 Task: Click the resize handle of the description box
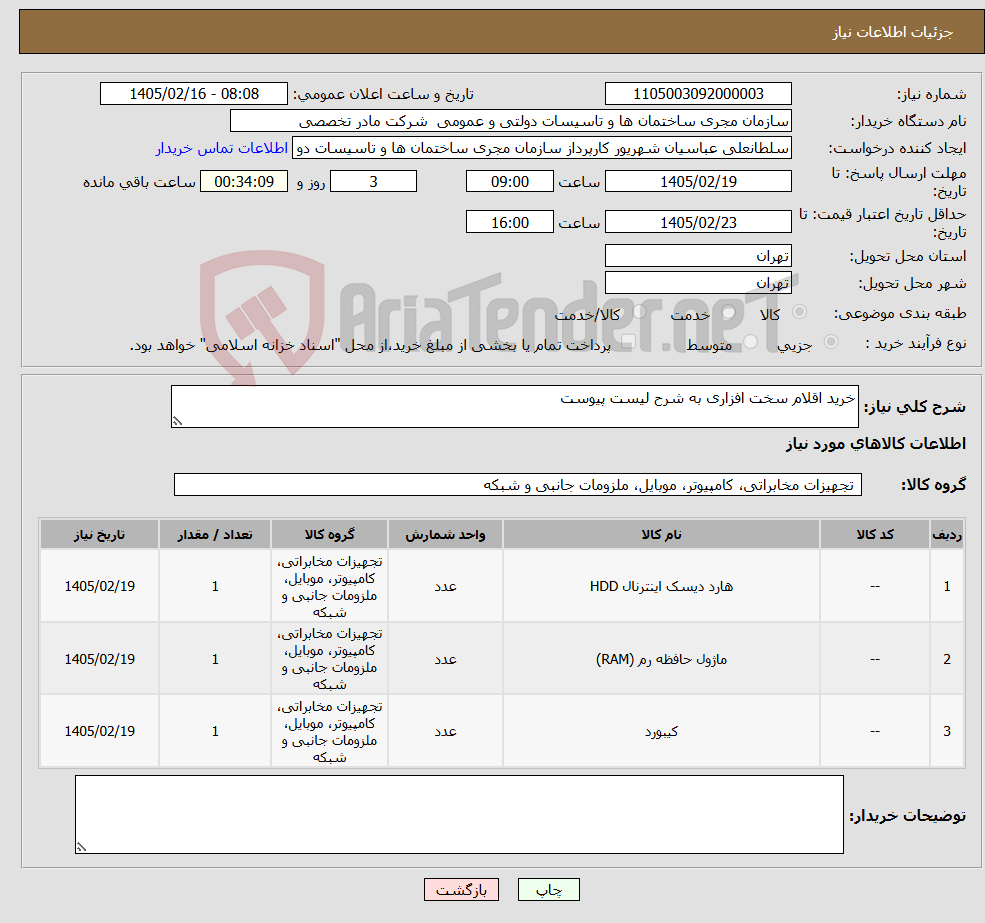(x=177, y=422)
